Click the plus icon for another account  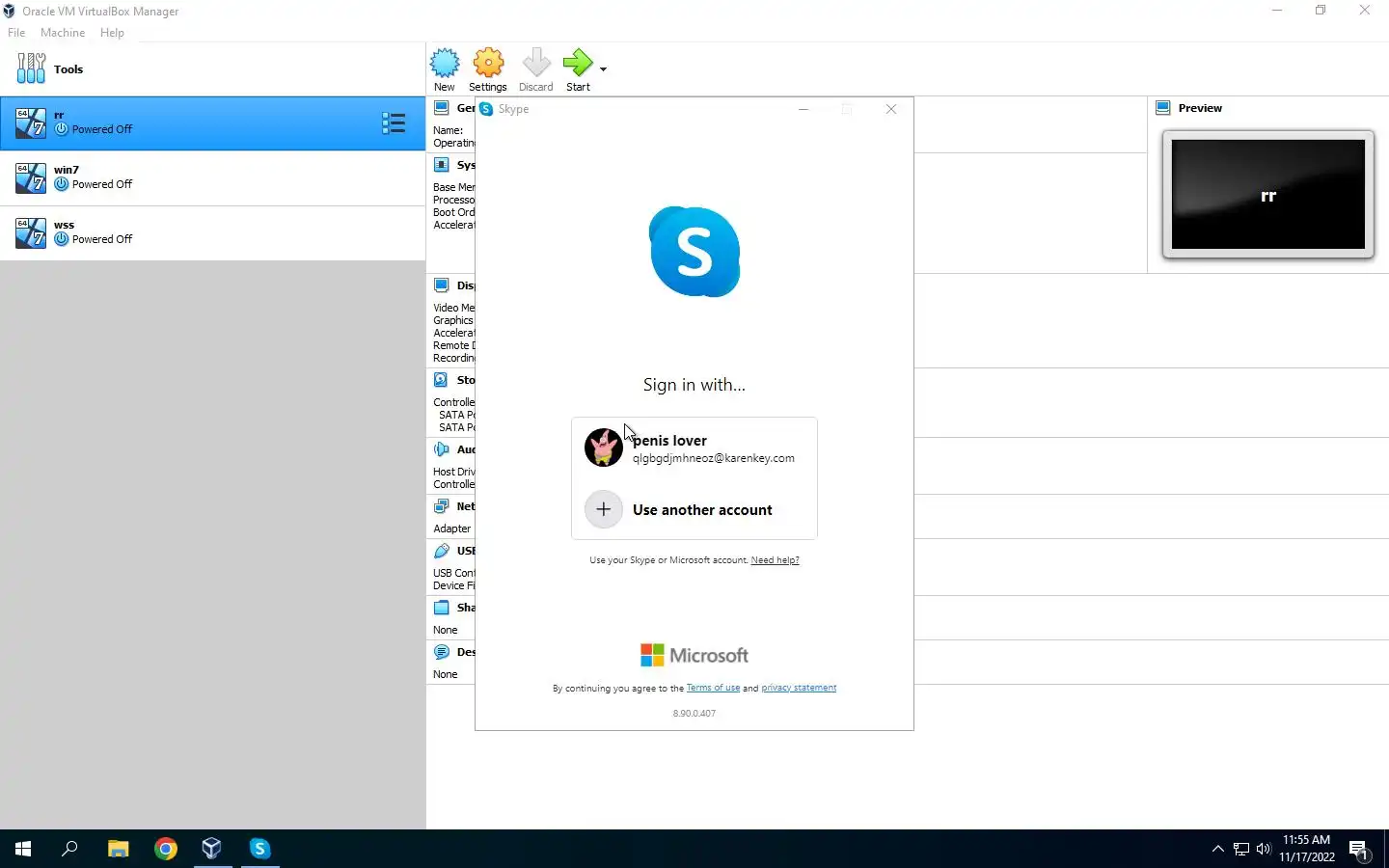(604, 509)
